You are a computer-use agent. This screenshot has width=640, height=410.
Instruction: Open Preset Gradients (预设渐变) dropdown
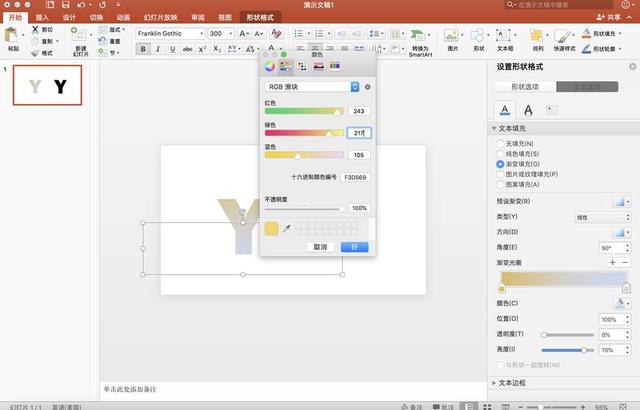click(x=622, y=202)
